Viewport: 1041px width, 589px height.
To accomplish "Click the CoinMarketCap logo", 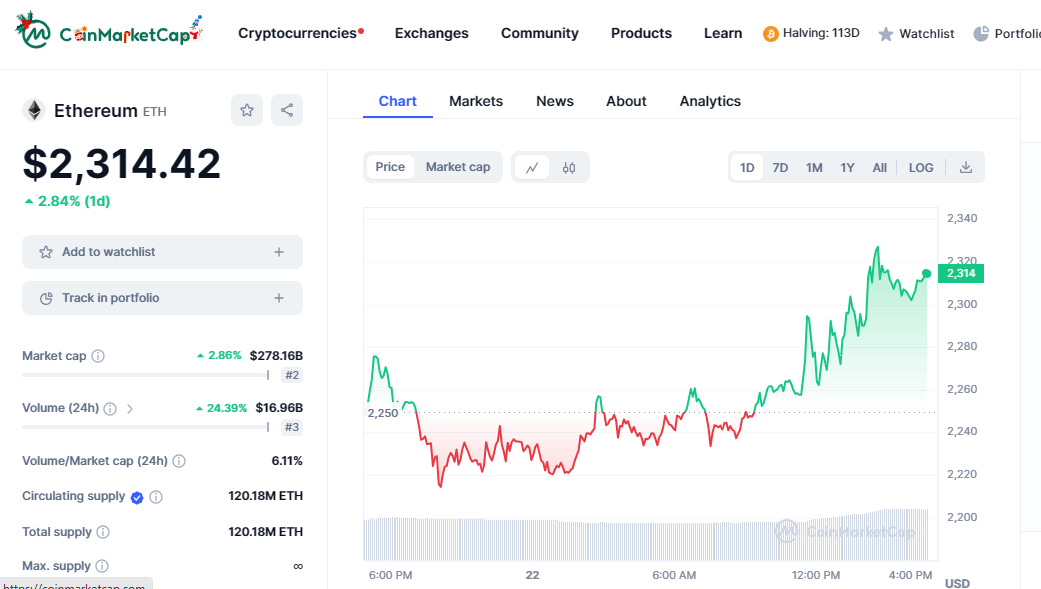I will (x=109, y=31).
